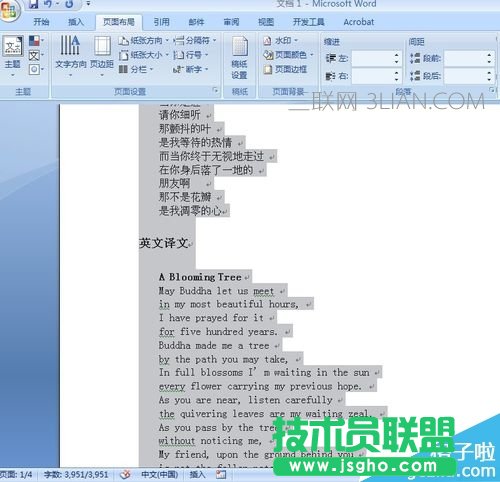Click the line 朋友啊

[174, 183]
